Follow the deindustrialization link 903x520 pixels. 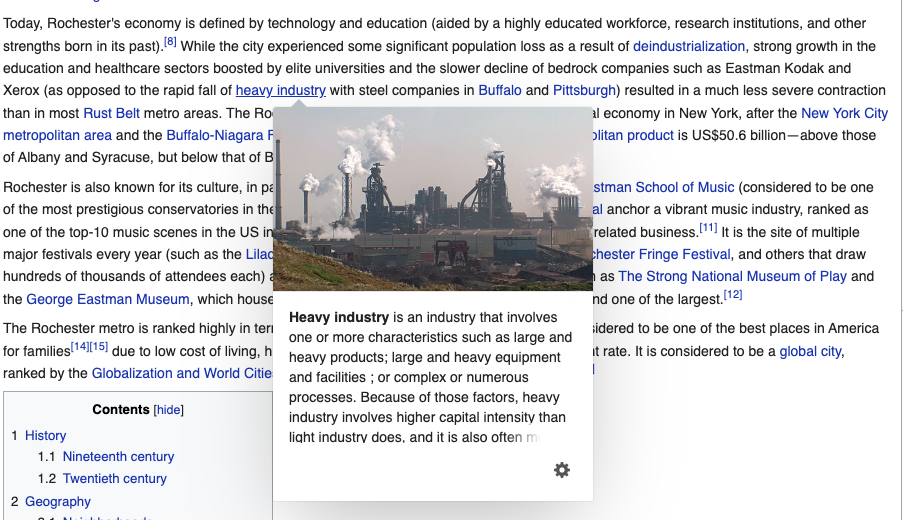click(688, 46)
